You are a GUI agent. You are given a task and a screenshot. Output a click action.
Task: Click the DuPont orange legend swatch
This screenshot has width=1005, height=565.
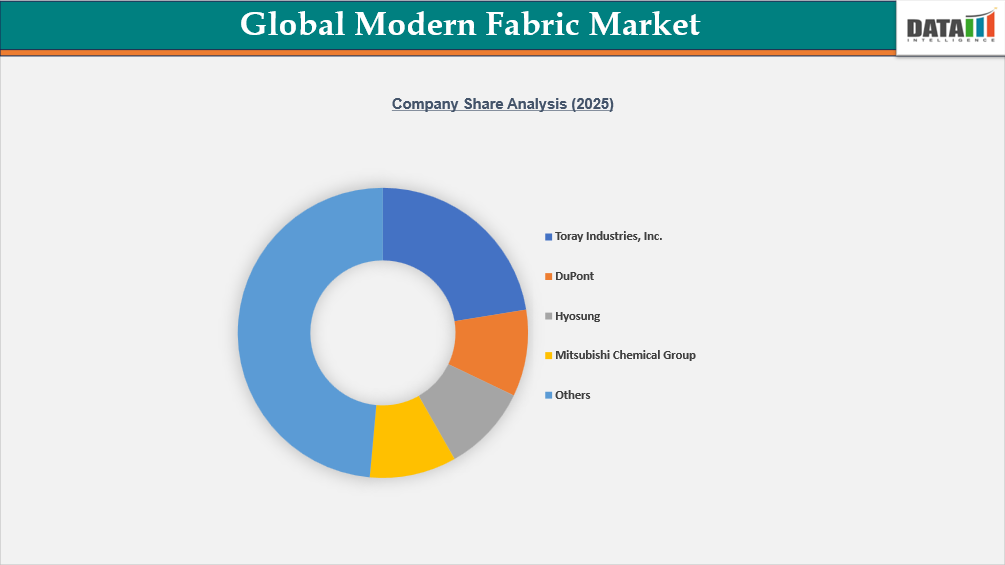tap(549, 277)
